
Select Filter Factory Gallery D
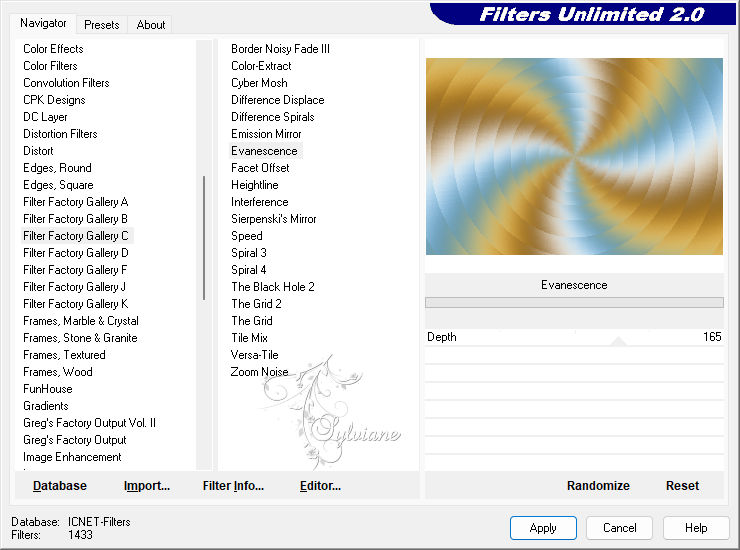click(76, 253)
